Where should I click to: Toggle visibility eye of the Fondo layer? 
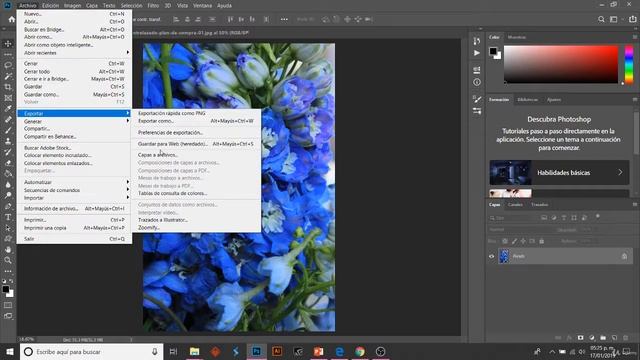coord(491,256)
